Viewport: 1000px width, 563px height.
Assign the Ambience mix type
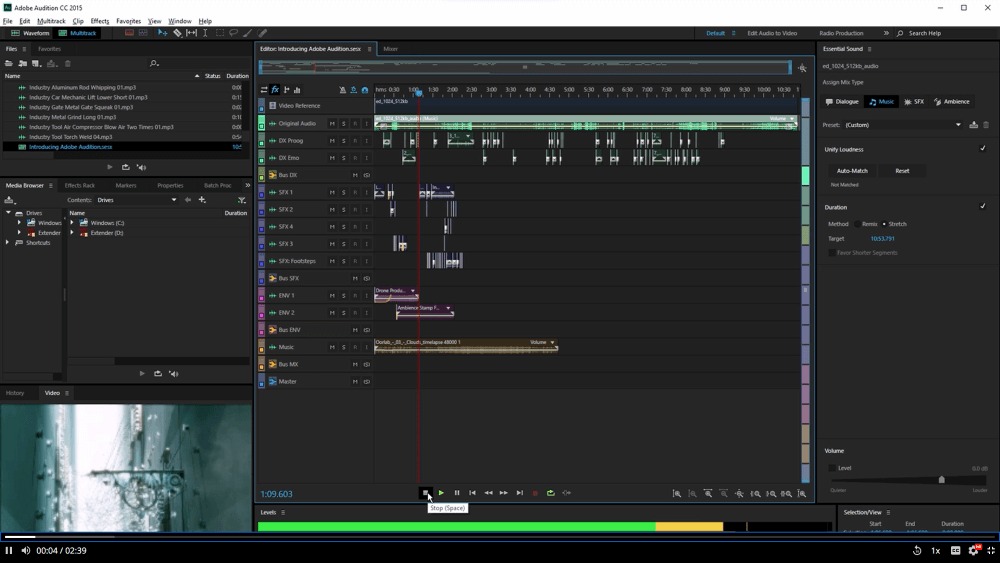(952, 102)
